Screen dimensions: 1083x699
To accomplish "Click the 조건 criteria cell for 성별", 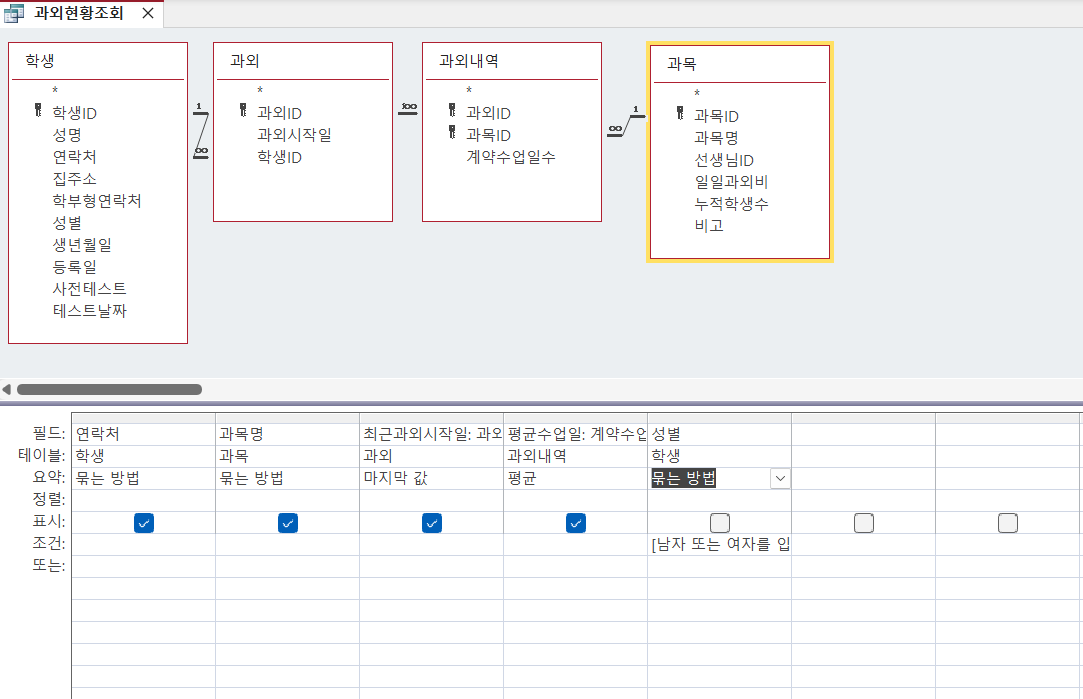I will pyautogui.click(x=719, y=545).
